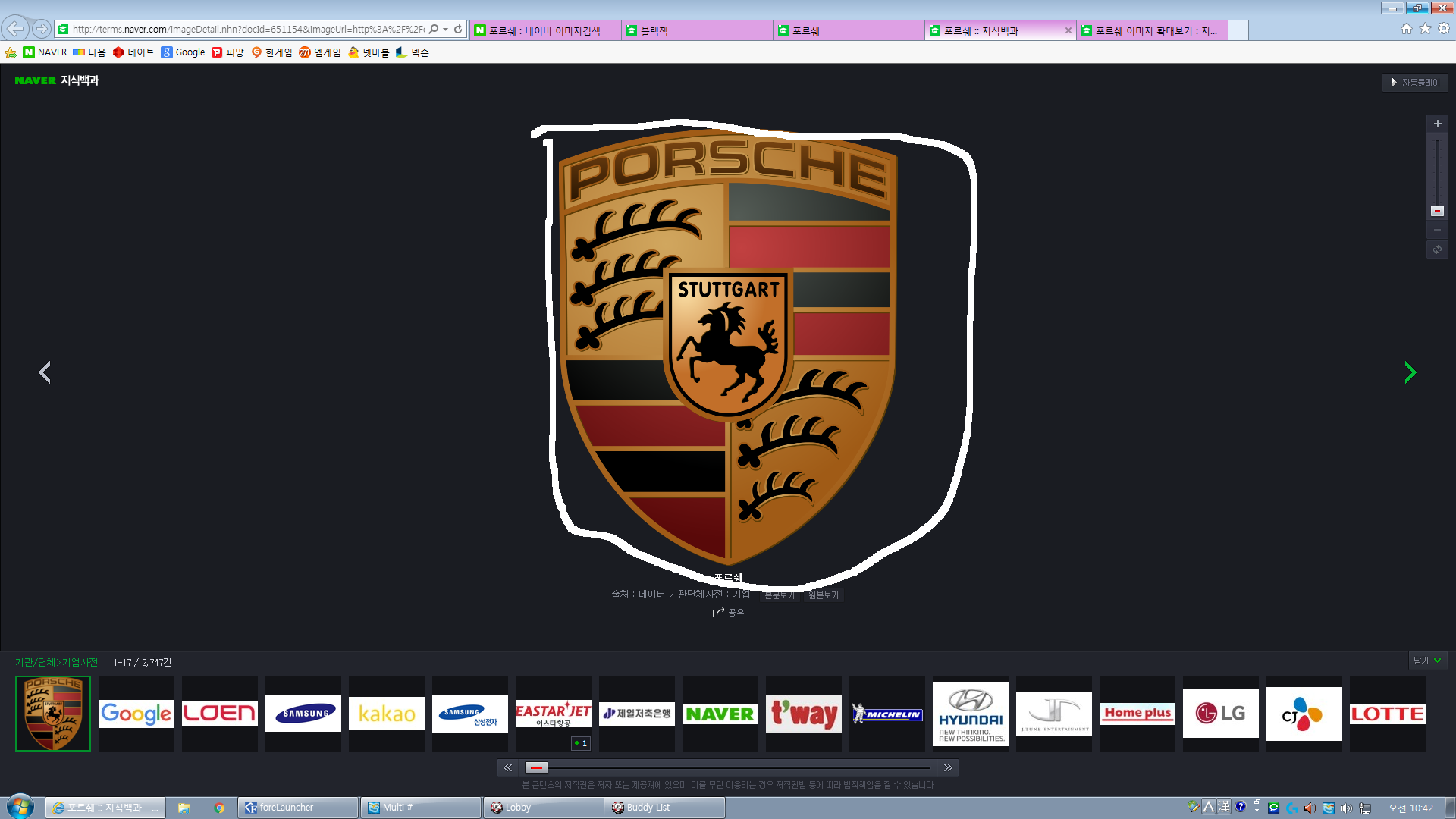Screen dimensions: 1456x819
Task: Select the green NAVER logo thumbnail
Action: coord(720,714)
